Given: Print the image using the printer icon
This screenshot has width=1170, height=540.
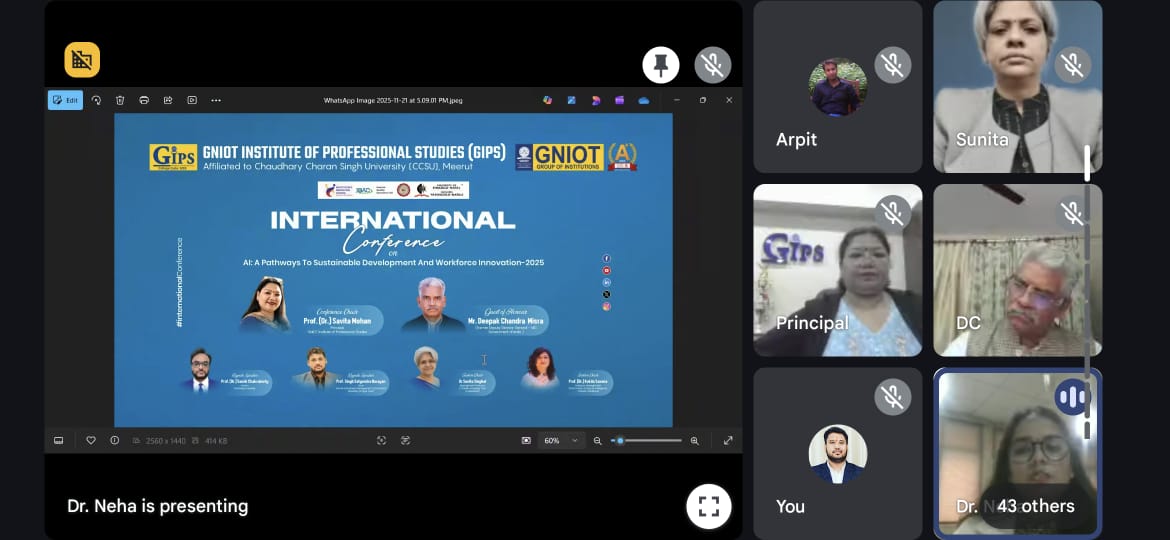Looking at the screenshot, I should coord(144,100).
